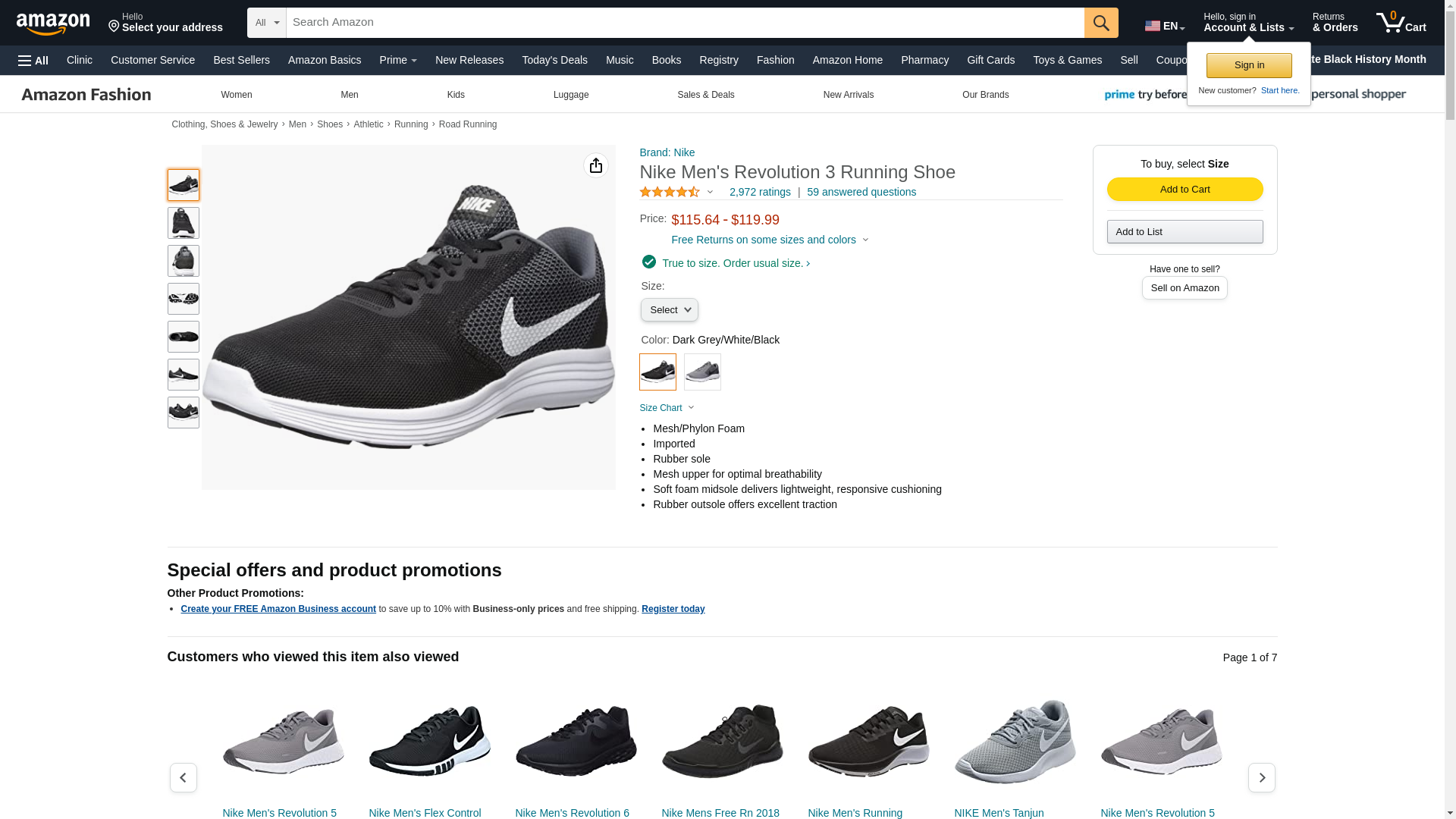Show next carousel page arrow
This screenshot has width=1456, height=819.
click(1262, 777)
